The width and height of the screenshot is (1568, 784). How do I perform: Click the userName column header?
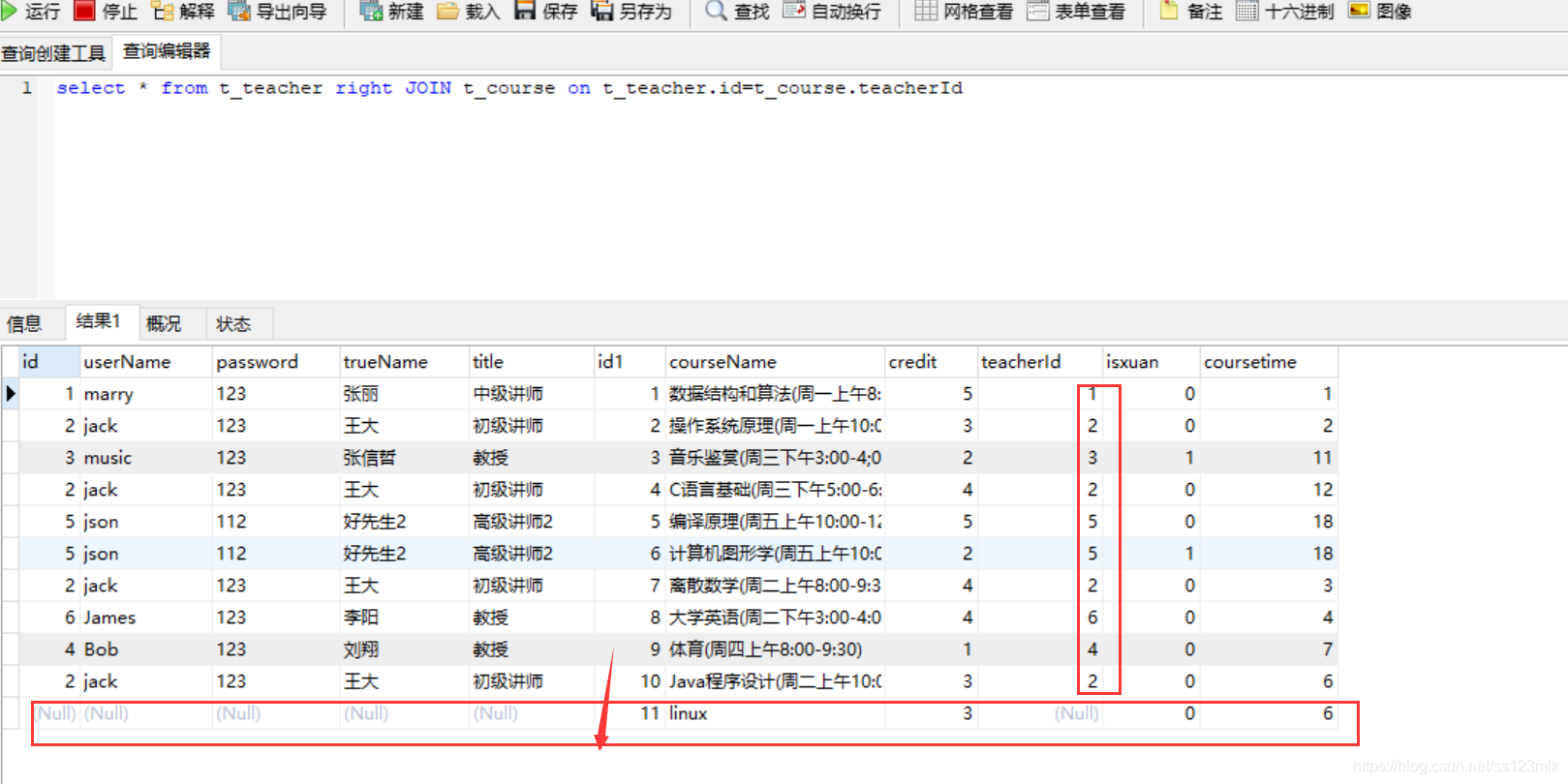click(145, 362)
